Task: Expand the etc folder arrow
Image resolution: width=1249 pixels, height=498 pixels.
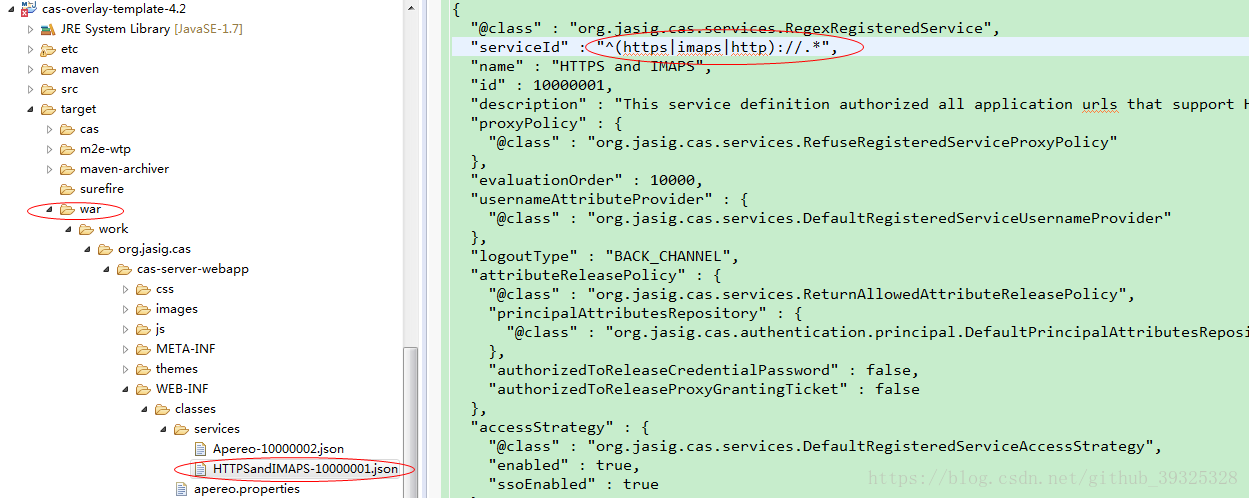Action: coord(31,49)
